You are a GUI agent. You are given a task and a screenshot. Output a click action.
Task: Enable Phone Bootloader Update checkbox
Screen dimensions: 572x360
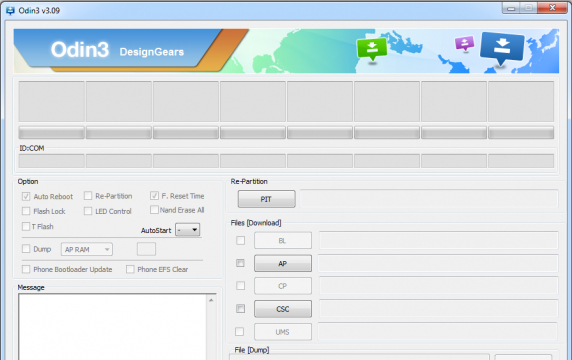[26, 269]
